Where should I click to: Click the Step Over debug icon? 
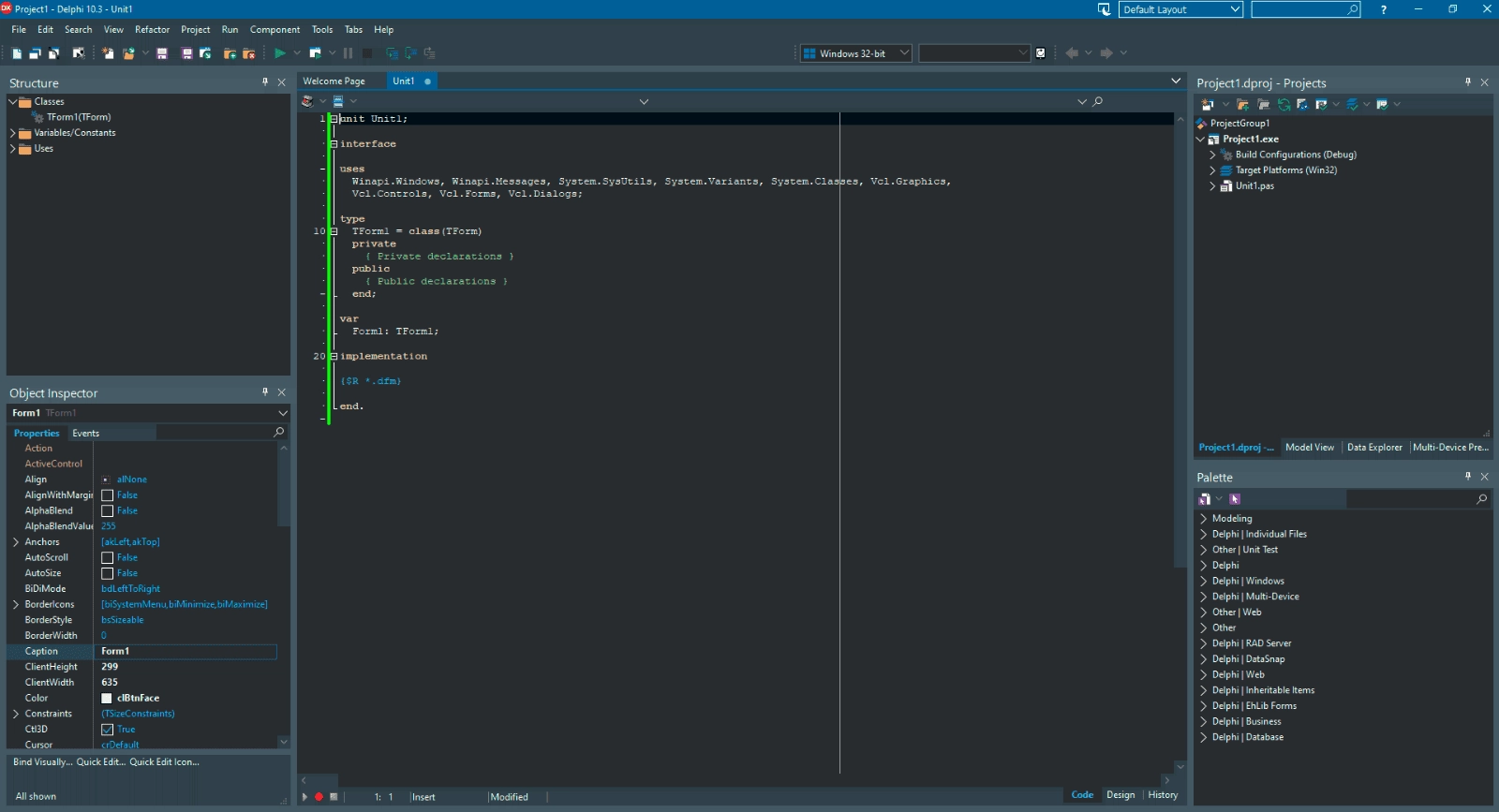point(410,53)
